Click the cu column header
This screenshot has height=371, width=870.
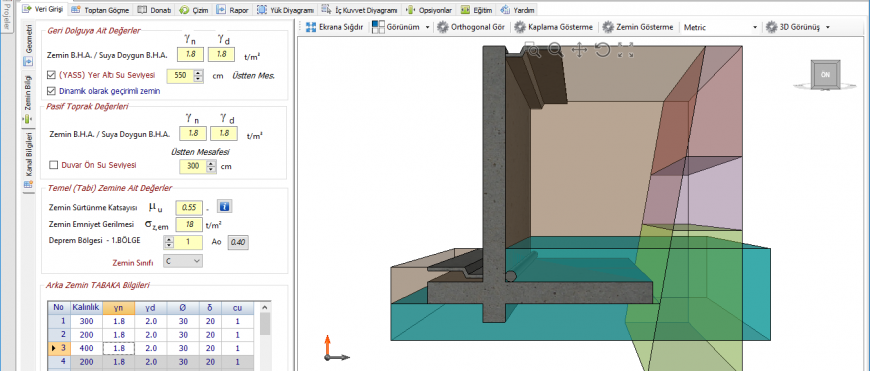point(237,308)
